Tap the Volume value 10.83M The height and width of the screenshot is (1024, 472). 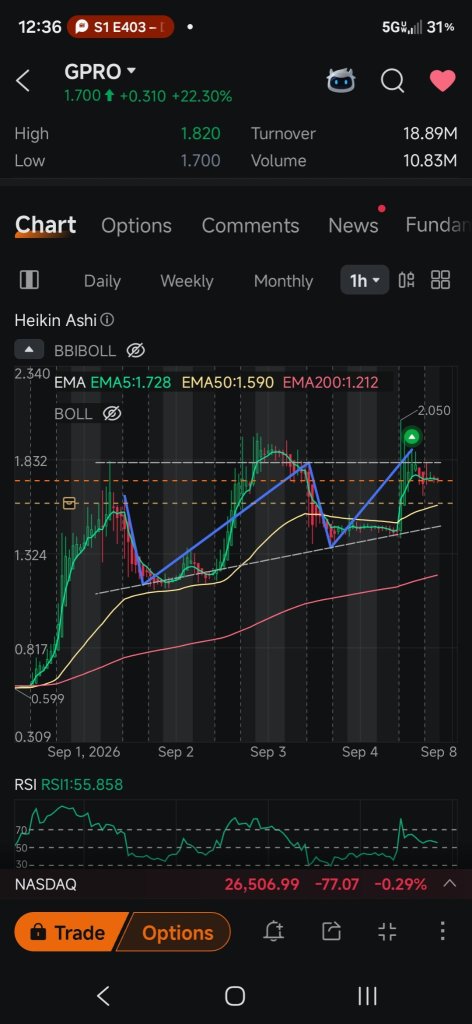(x=430, y=160)
